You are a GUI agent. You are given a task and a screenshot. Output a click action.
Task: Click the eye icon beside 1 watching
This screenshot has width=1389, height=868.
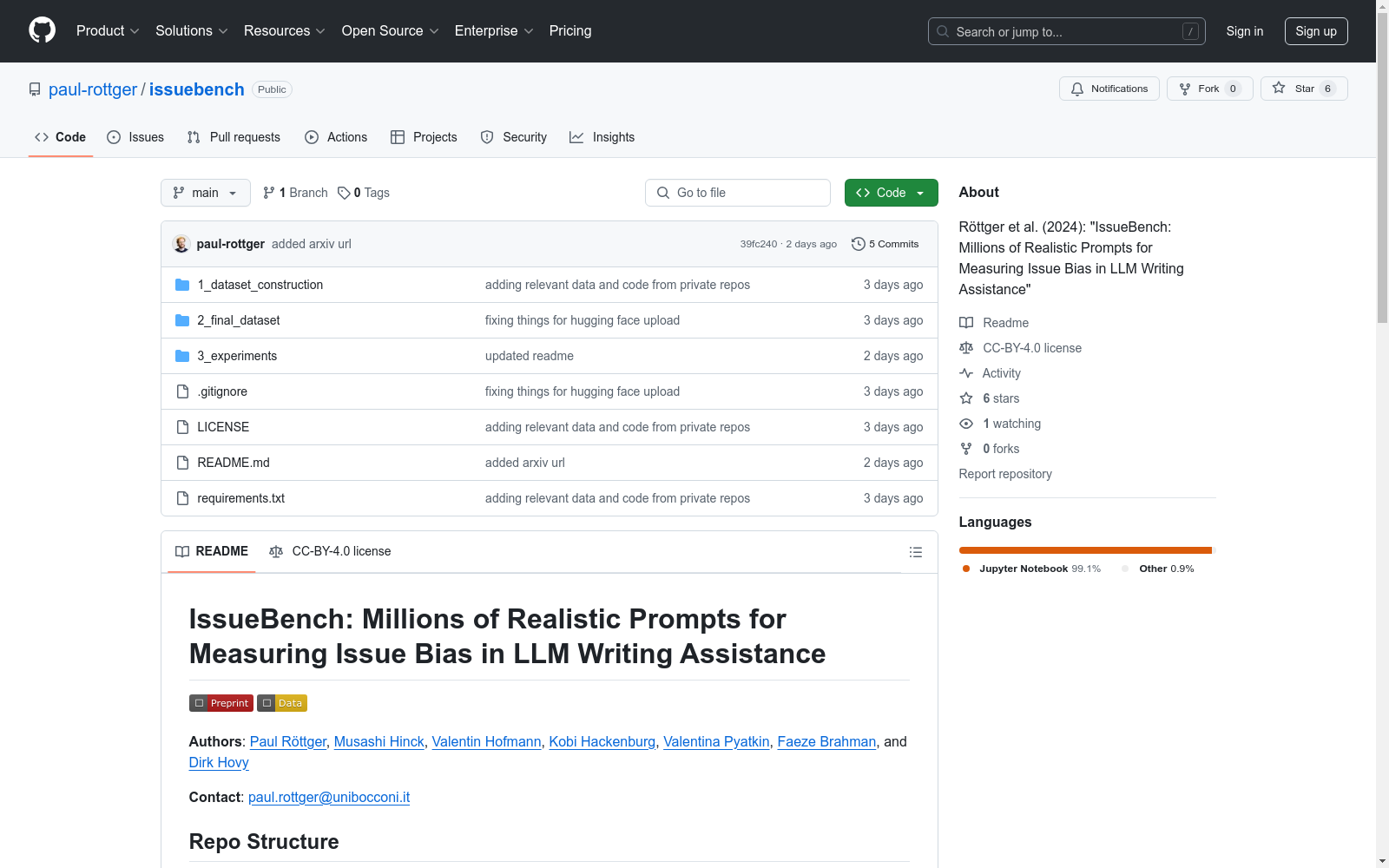(x=966, y=424)
